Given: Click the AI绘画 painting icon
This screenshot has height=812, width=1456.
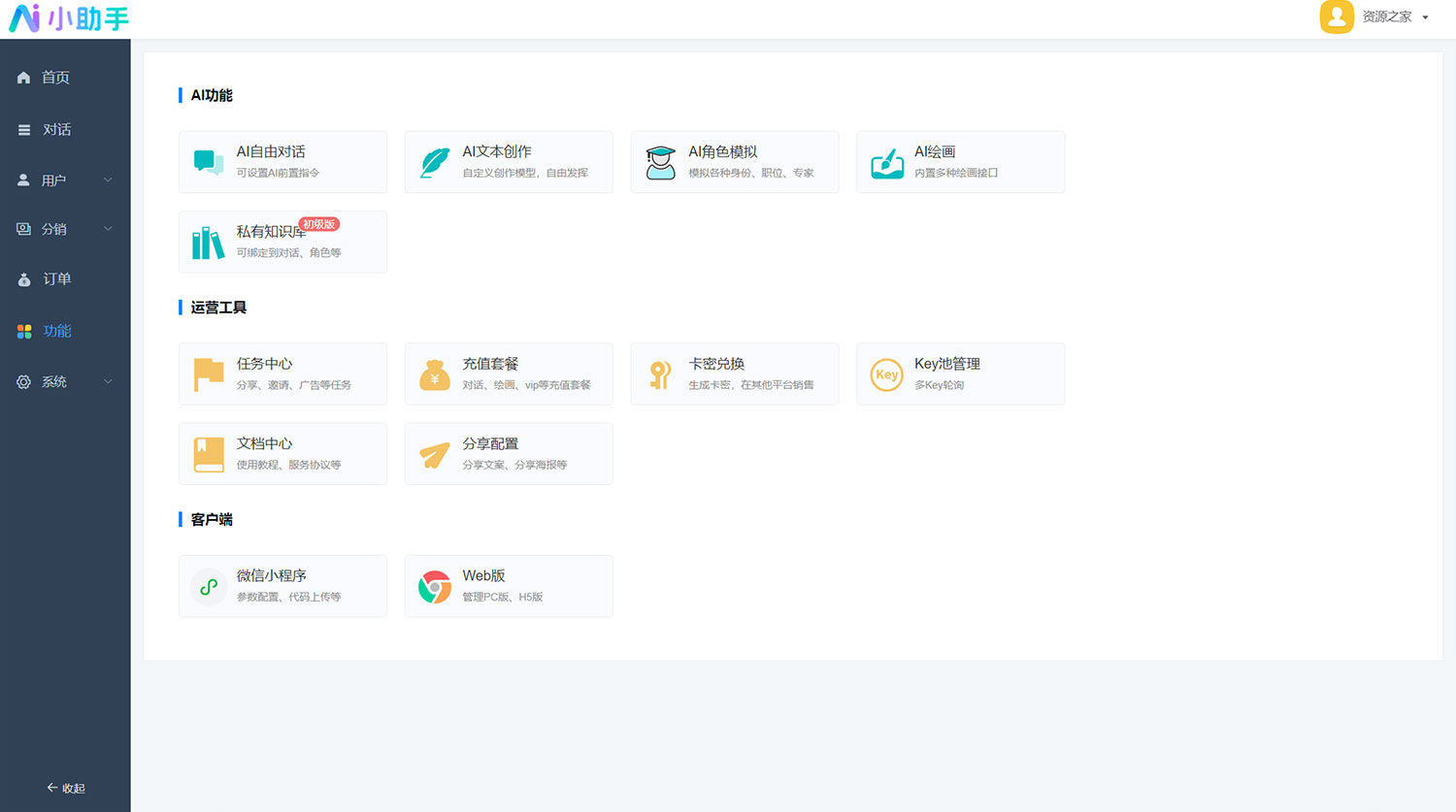Looking at the screenshot, I should pyautogui.click(x=886, y=163).
